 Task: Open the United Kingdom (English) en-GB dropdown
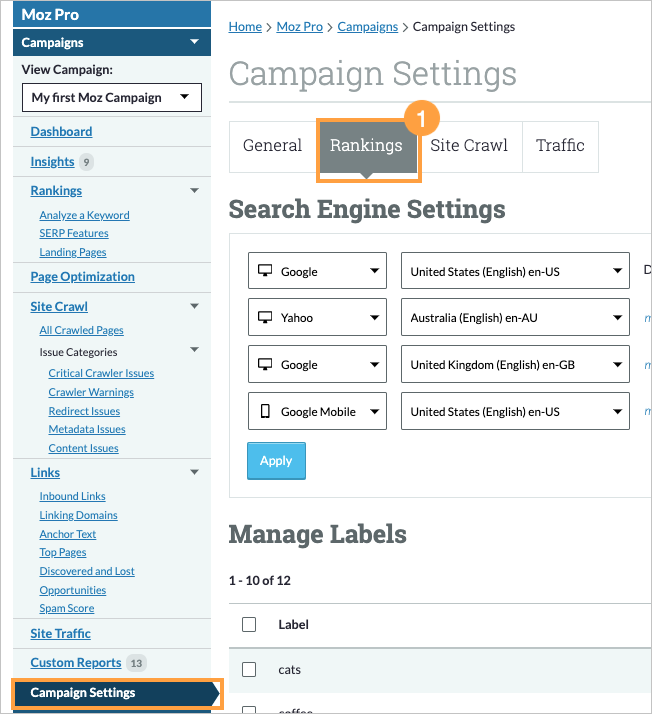click(515, 365)
